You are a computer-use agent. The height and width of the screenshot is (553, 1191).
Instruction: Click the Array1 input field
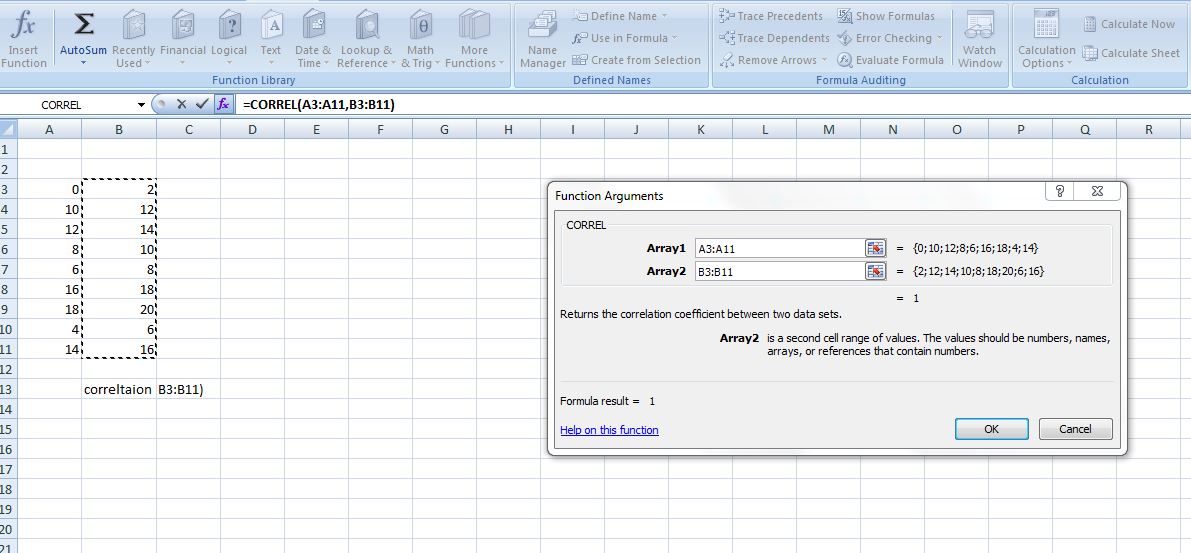pos(779,248)
